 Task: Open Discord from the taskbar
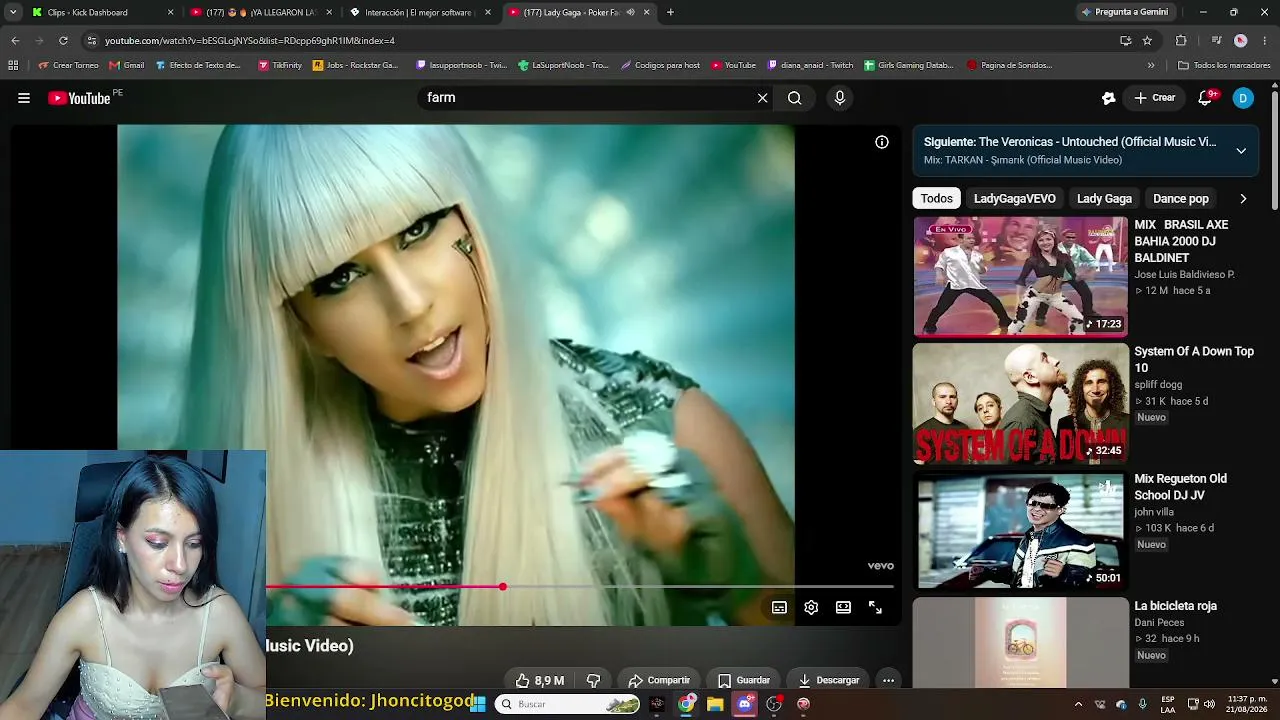(744, 704)
